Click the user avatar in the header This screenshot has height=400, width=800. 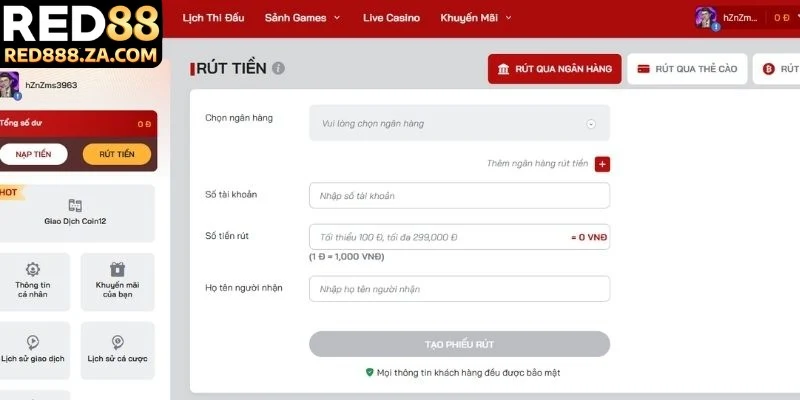tap(706, 18)
